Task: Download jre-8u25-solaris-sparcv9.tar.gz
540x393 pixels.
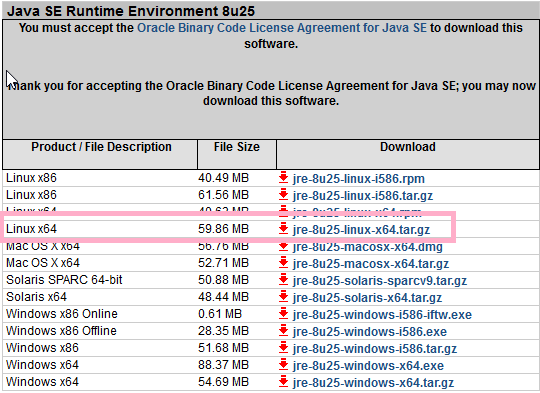Action: [380, 280]
